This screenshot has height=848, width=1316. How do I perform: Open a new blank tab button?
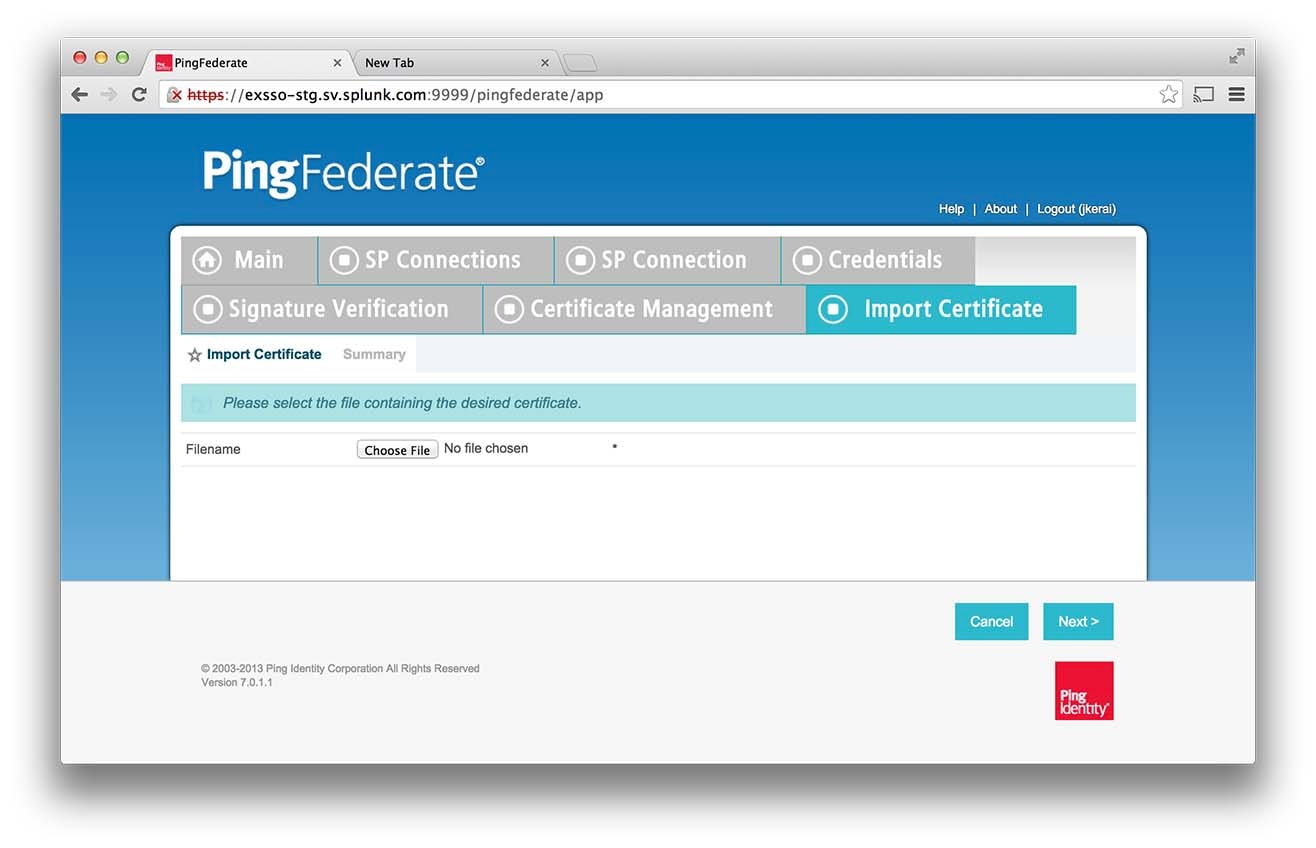click(x=580, y=63)
